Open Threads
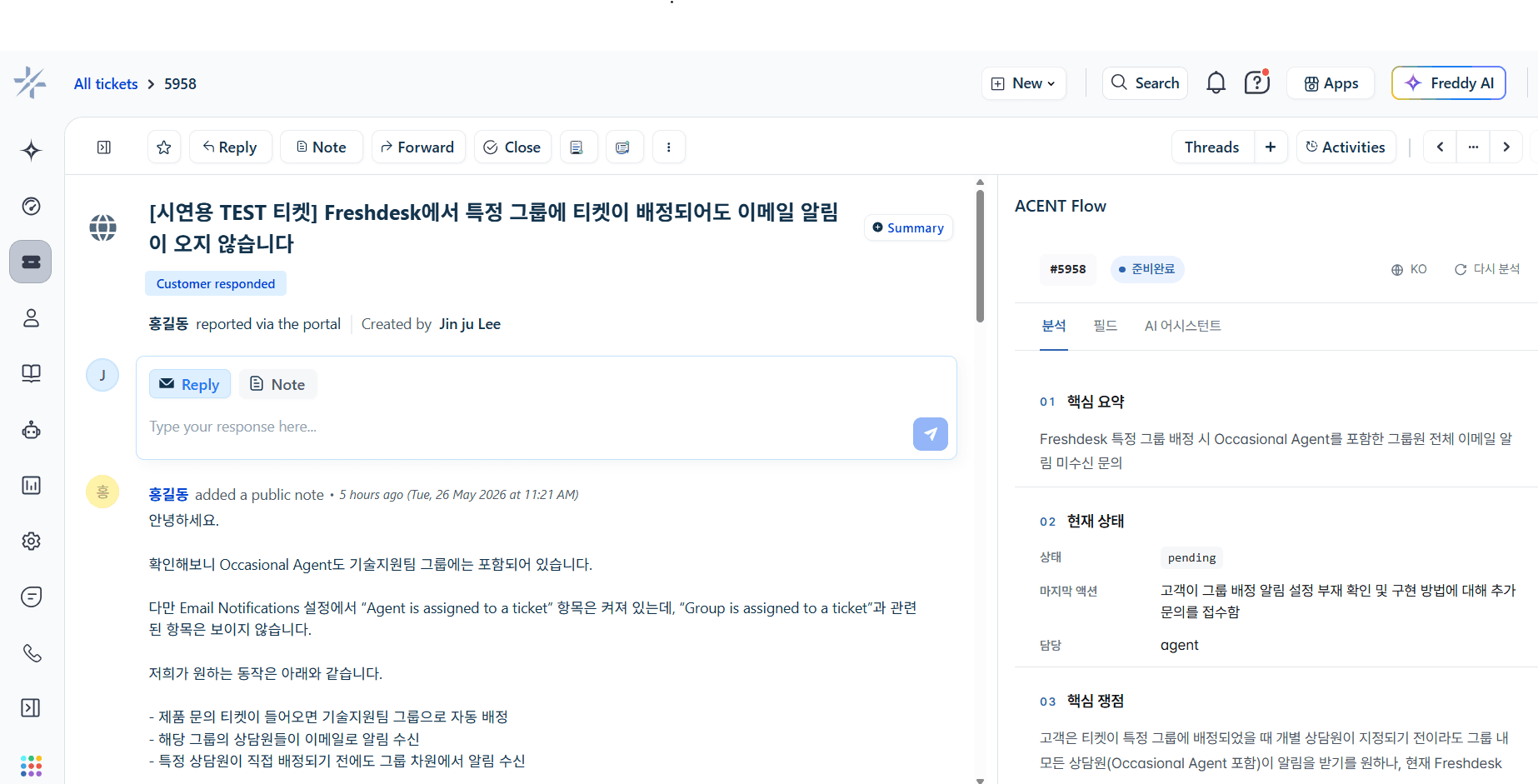 (x=1212, y=147)
